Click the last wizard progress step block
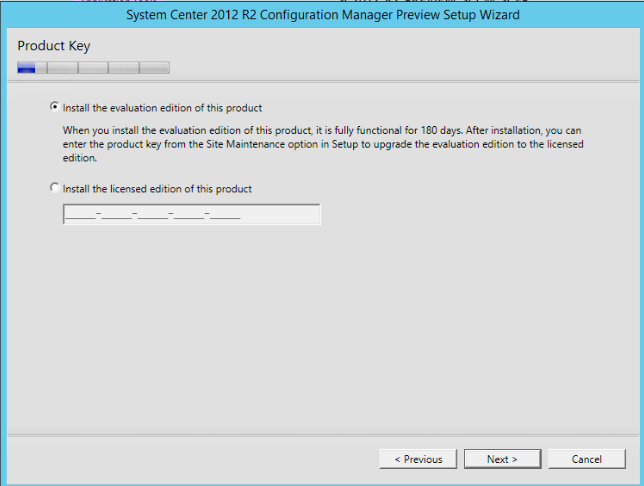 [x=154, y=68]
